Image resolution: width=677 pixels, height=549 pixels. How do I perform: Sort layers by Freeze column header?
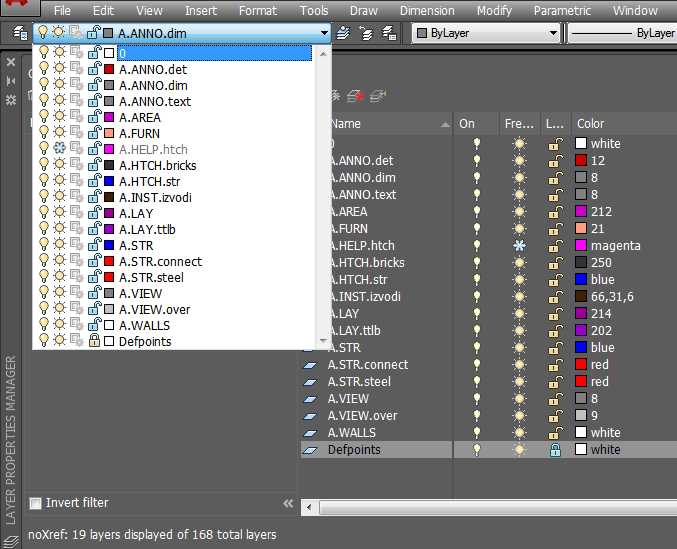point(520,124)
